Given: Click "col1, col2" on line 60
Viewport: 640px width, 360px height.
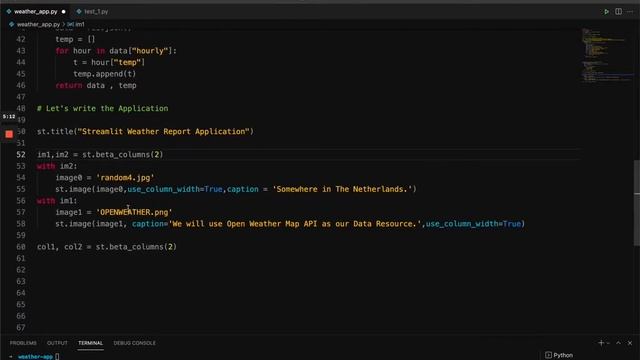Looking at the screenshot, I should pos(59,247).
